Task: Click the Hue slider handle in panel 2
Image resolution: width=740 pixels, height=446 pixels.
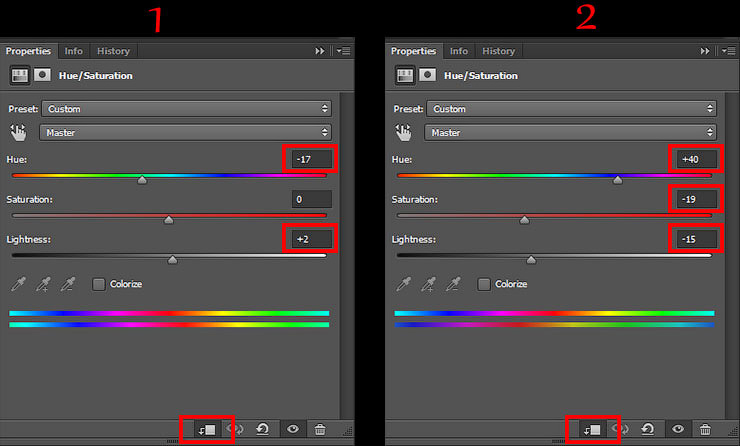Action: (x=617, y=180)
